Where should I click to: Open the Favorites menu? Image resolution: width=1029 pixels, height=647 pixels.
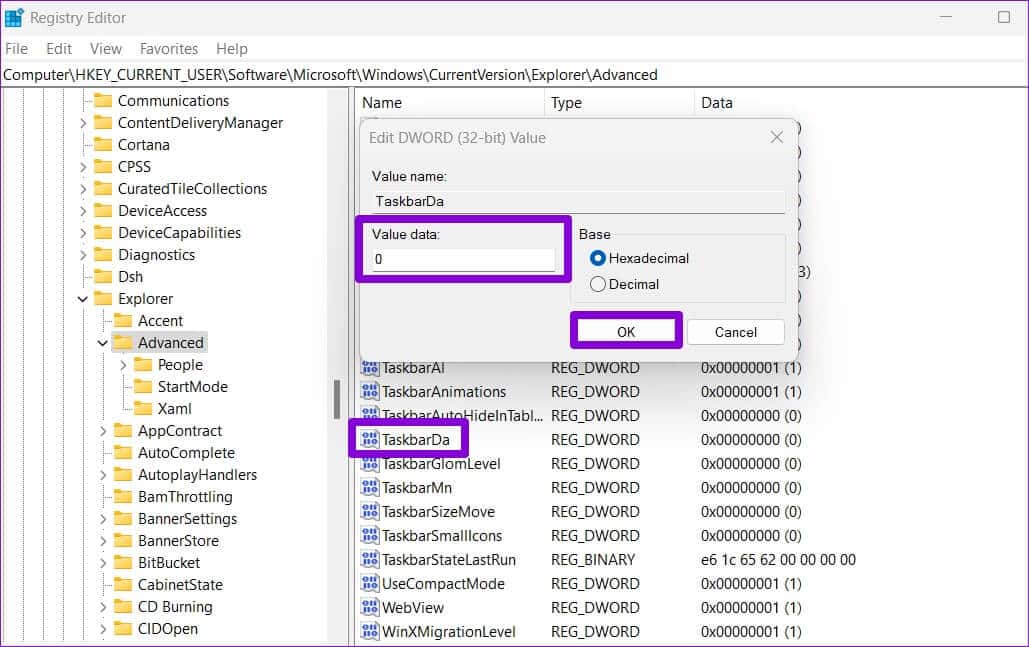[x=169, y=49]
